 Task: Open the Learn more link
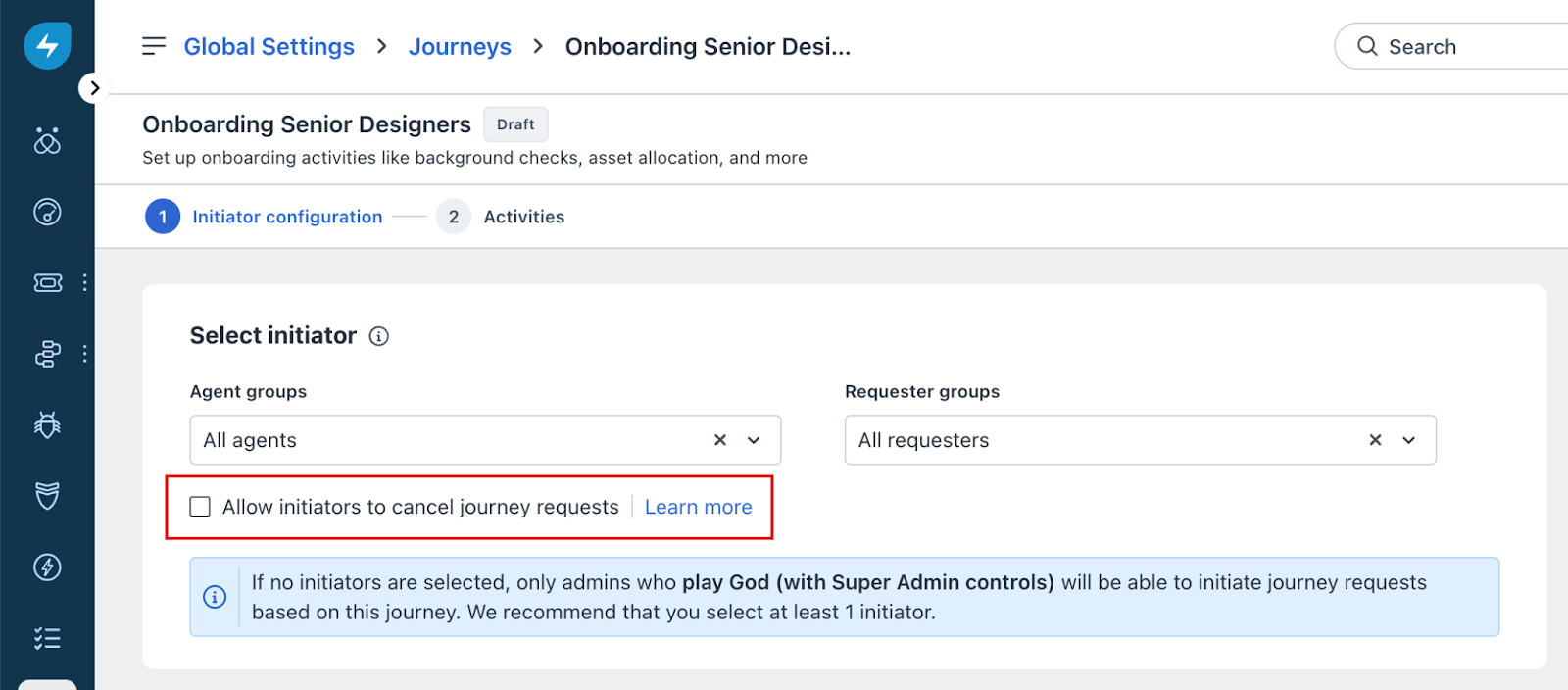[698, 507]
